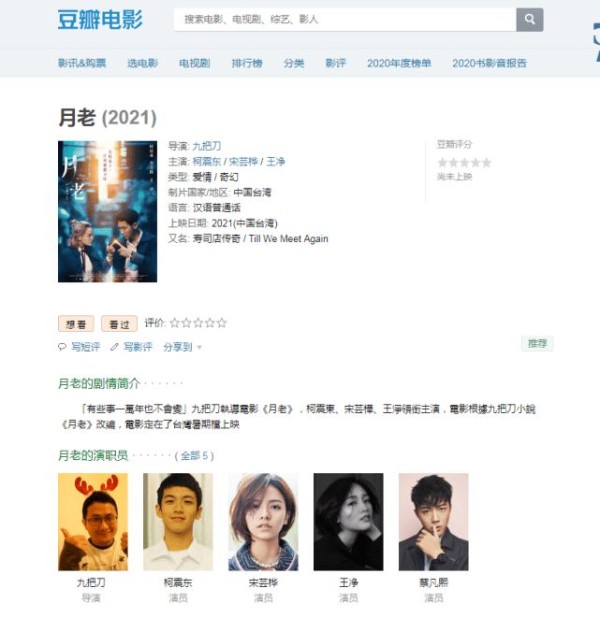Click the 豆瓣电影 logo
The width and height of the screenshot is (600, 617).
(x=100, y=20)
